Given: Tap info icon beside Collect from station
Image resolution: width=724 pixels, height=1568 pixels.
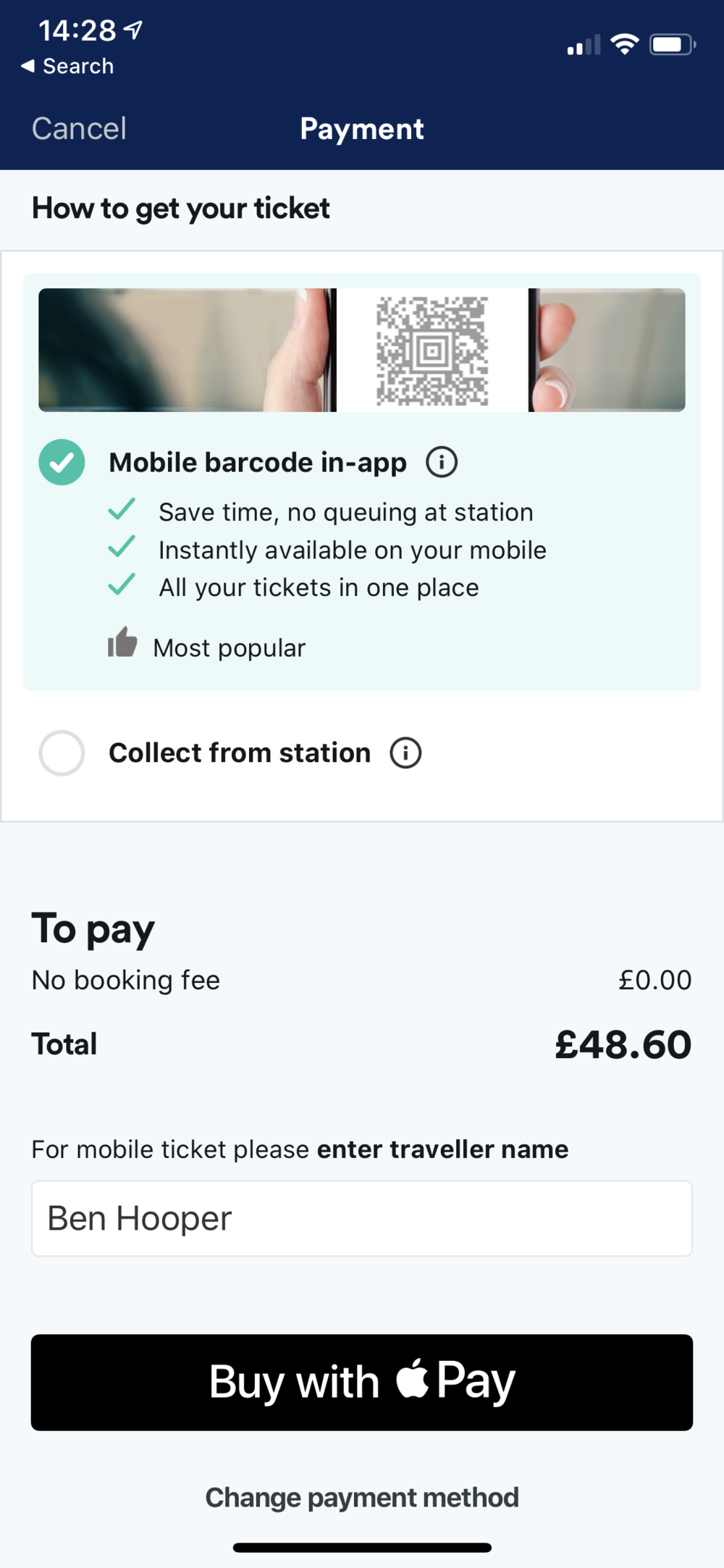Looking at the screenshot, I should click(405, 753).
